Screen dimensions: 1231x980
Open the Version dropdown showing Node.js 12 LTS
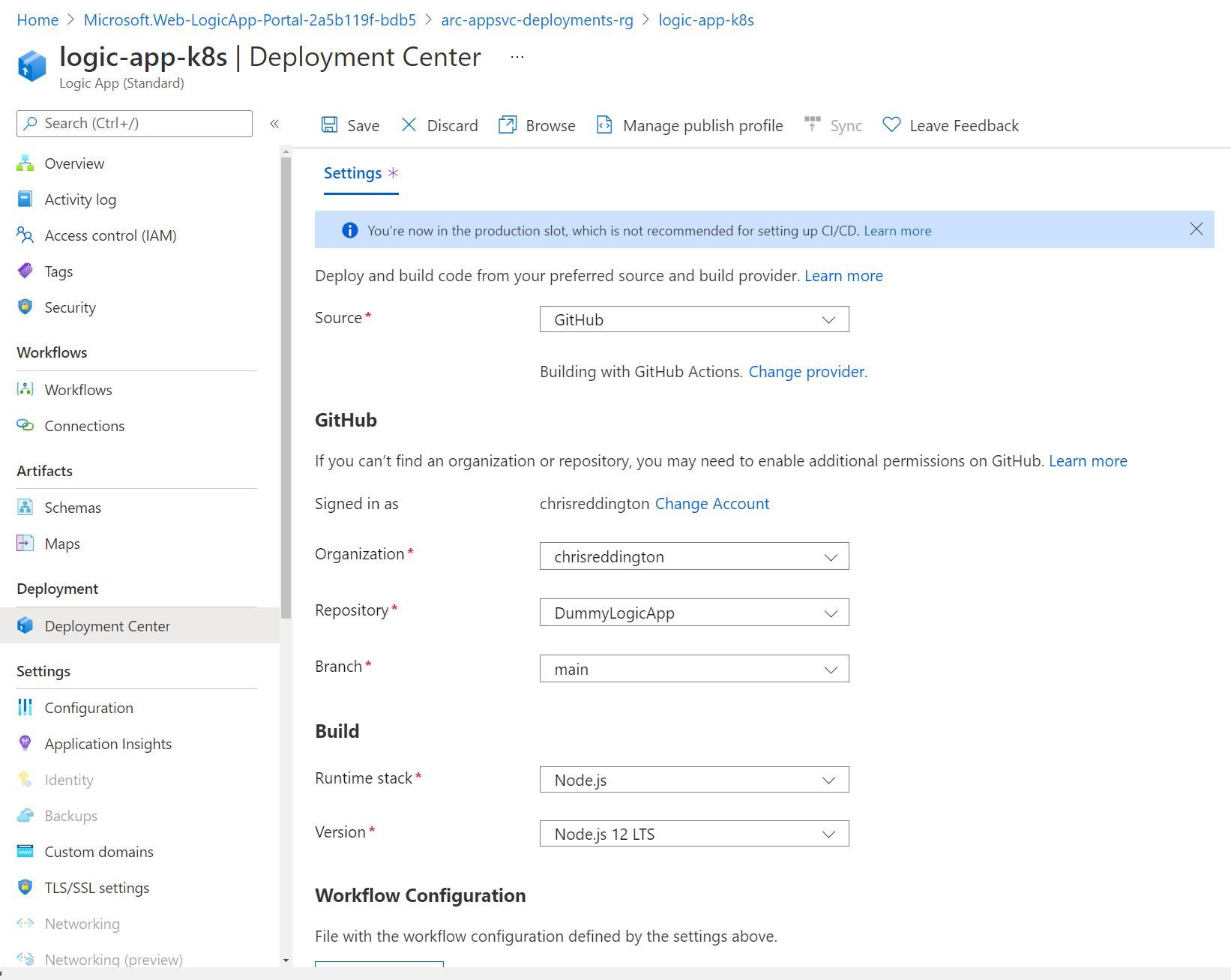(x=694, y=834)
